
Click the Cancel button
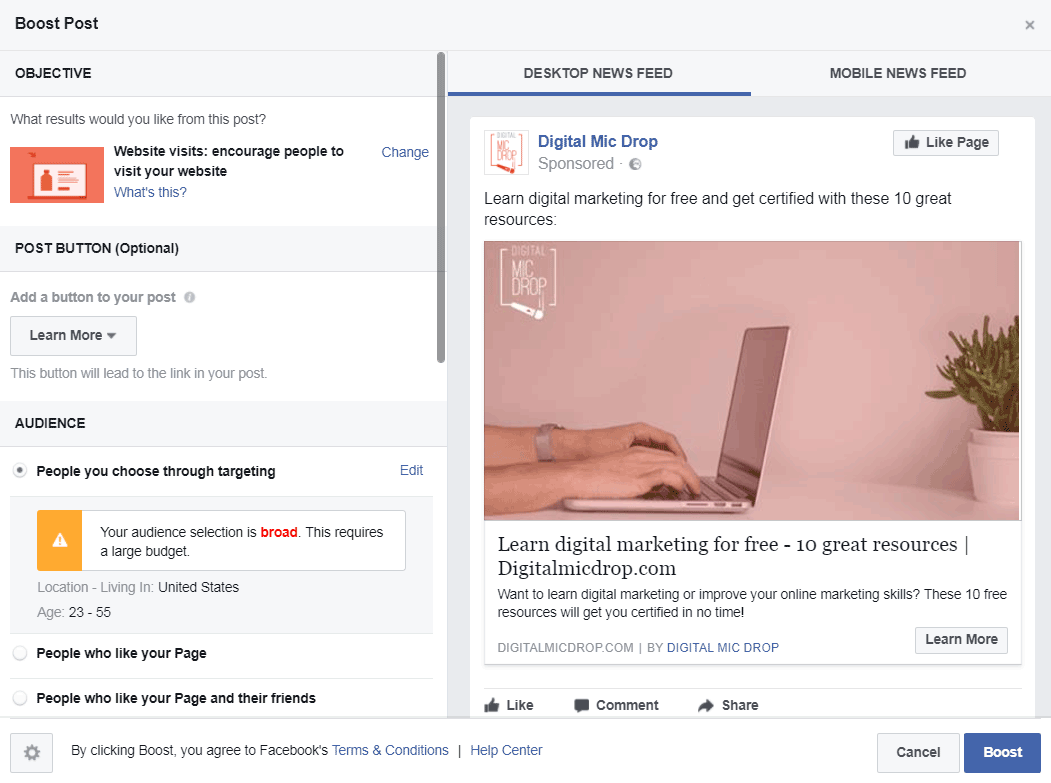(918, 752)
